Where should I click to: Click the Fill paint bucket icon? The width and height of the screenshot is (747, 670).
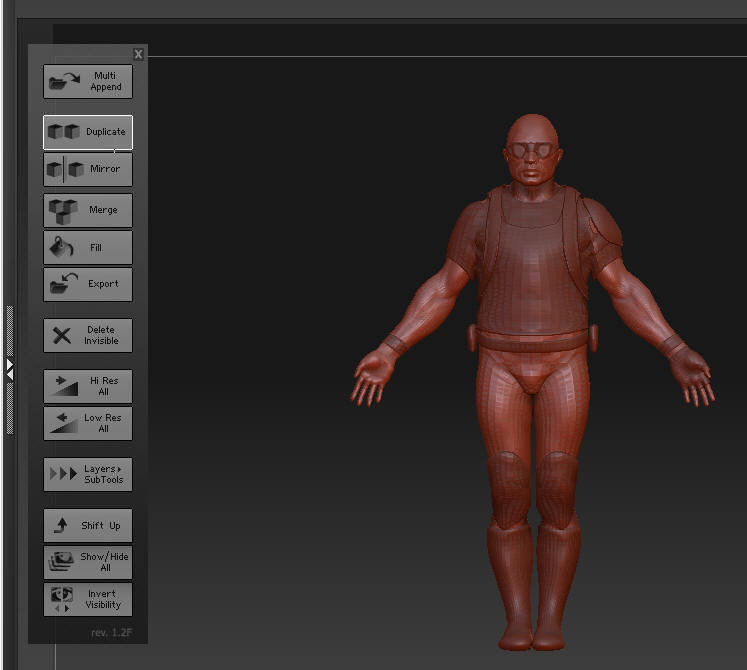click(63, 248)
